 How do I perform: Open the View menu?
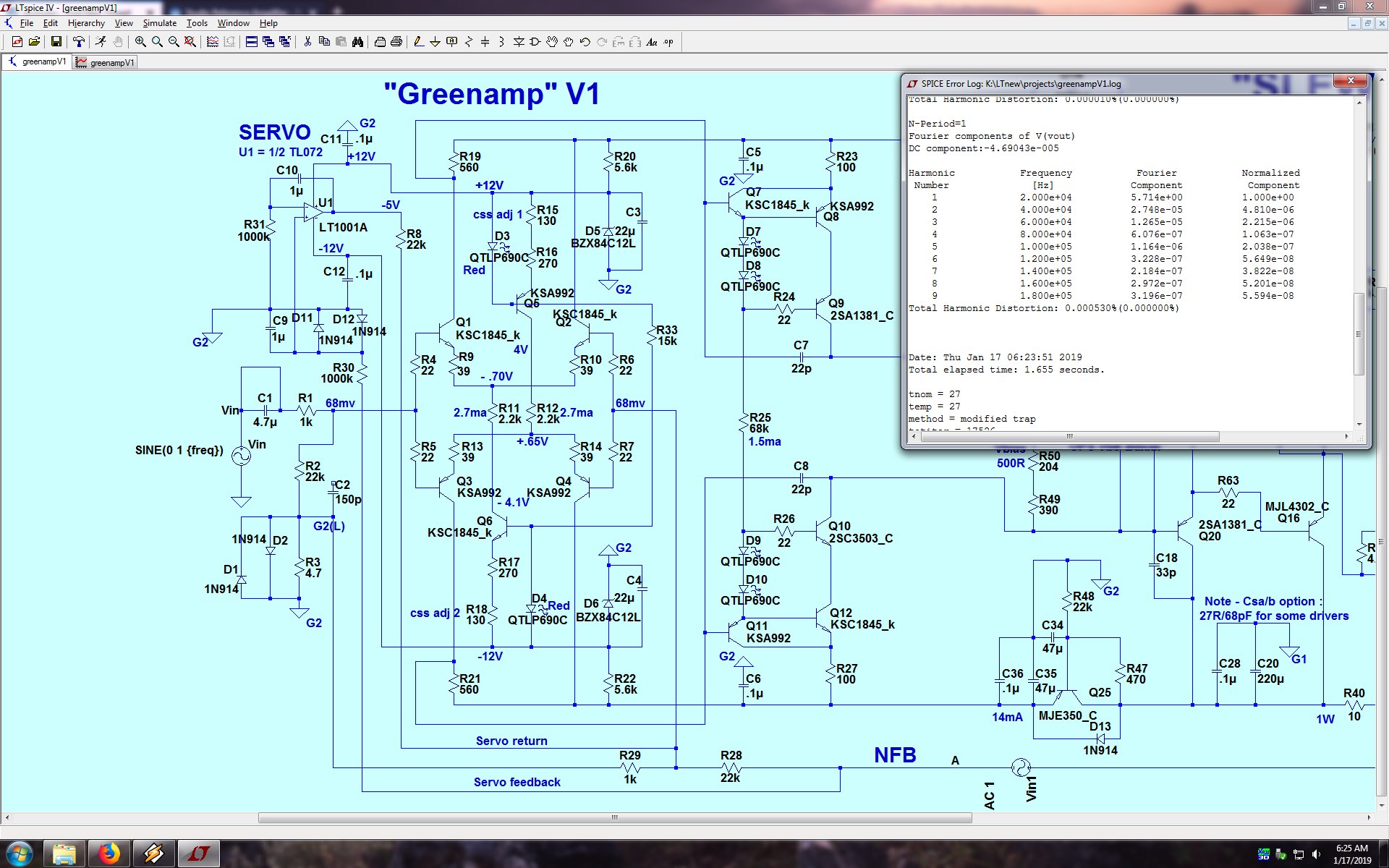click(124, 23)
